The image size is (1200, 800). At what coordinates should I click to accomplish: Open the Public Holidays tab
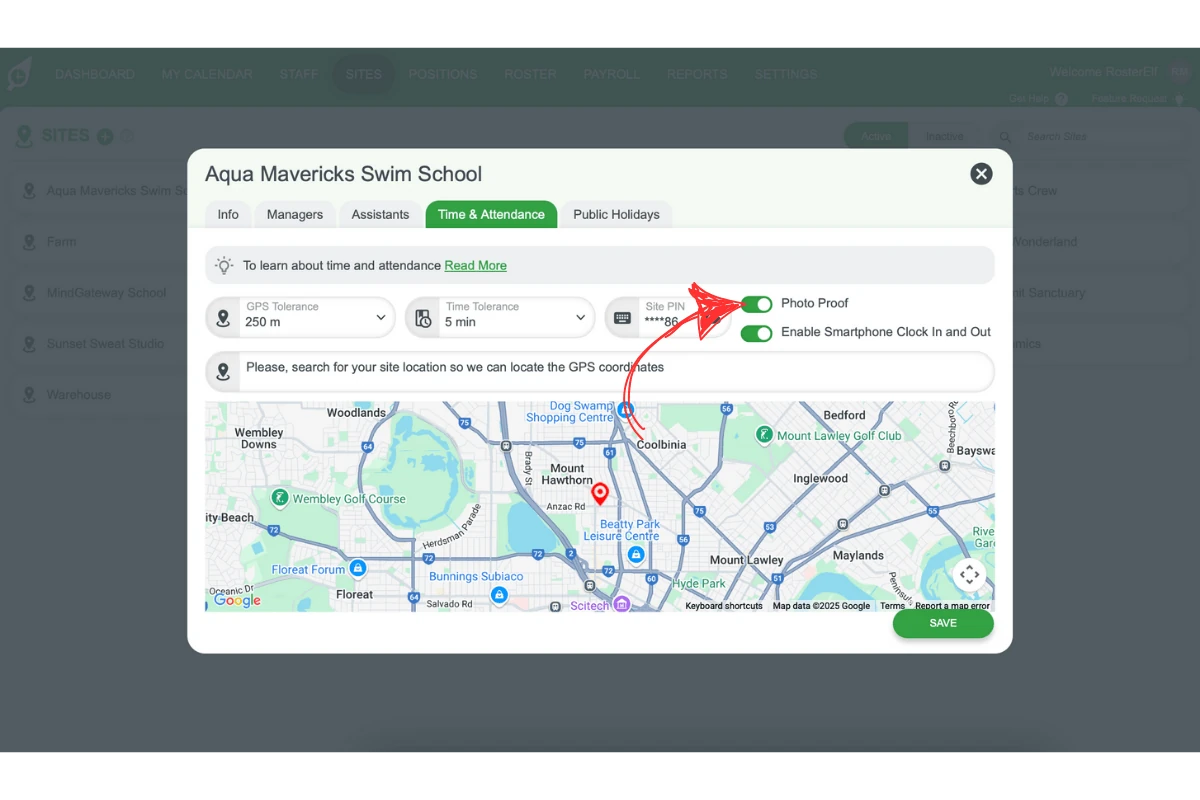[x=616, y=214]
